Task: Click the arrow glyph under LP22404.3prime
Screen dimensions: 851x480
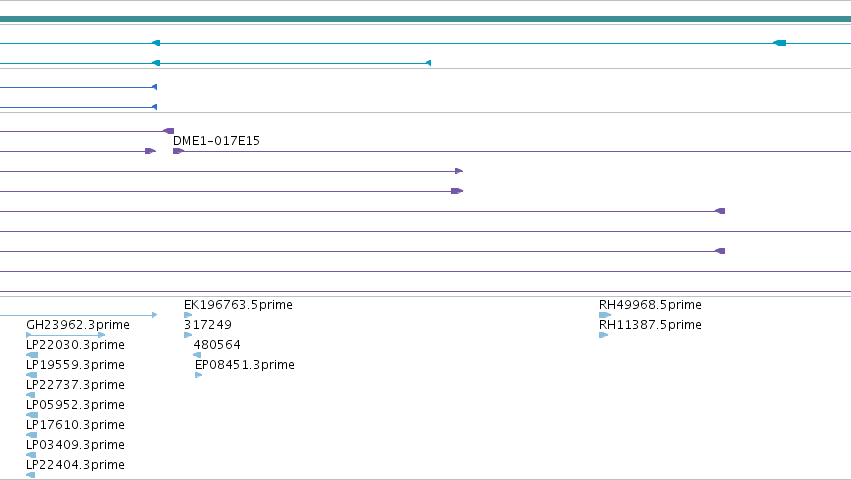Action: pos(30,475)
